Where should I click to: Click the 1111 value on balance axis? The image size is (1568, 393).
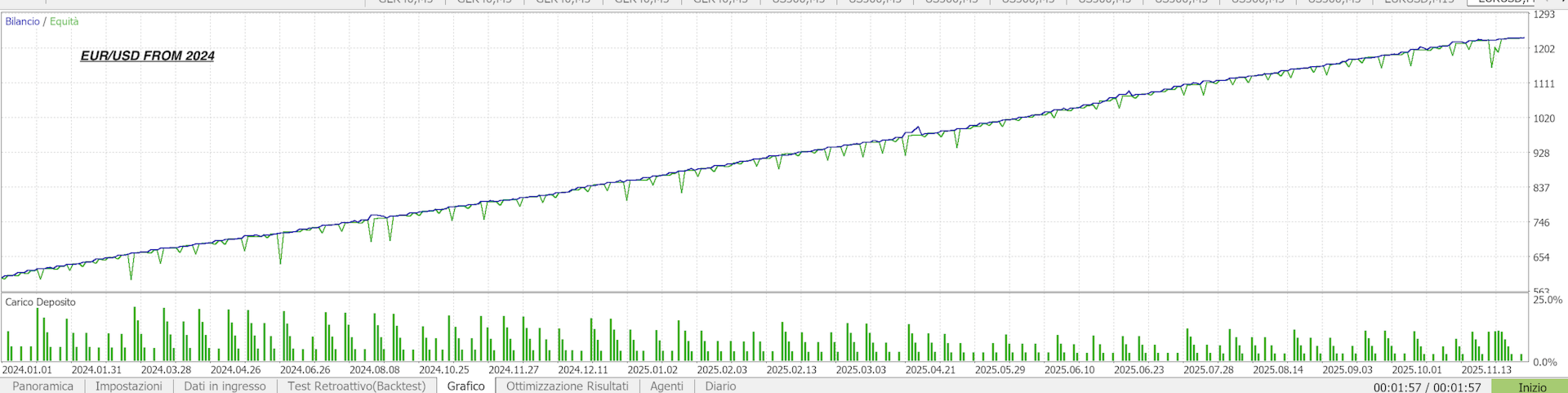1543,84
